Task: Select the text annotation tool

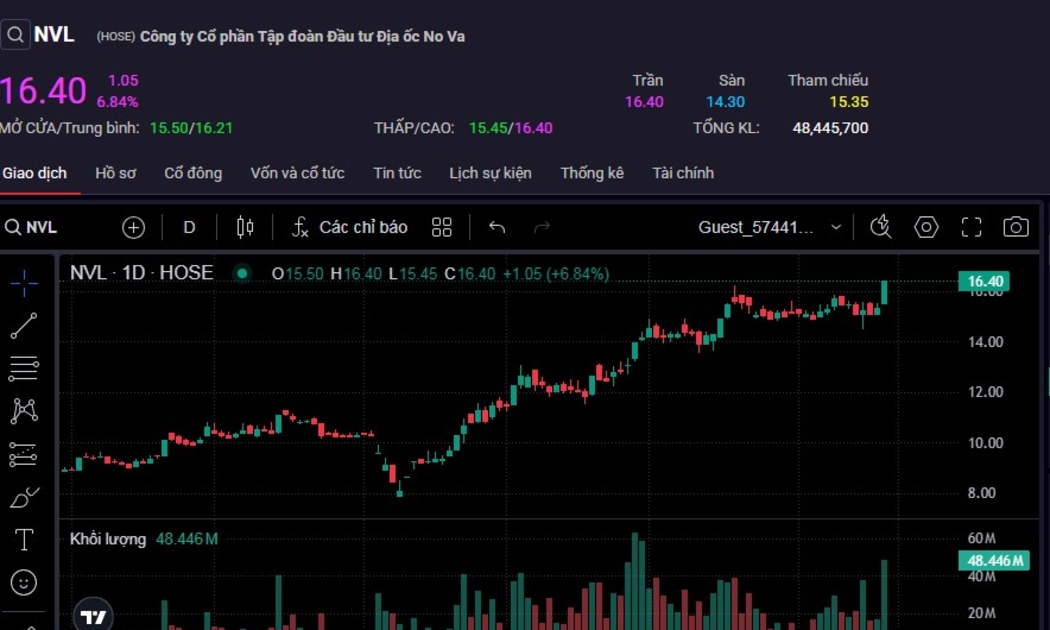Action: (24, 540)
